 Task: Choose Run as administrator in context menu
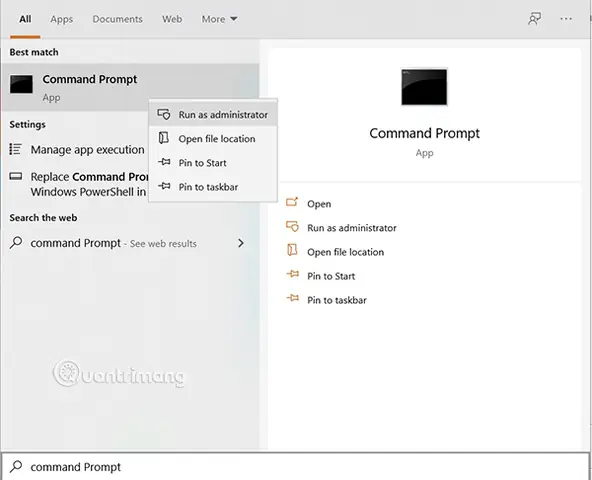coord(213,114)
